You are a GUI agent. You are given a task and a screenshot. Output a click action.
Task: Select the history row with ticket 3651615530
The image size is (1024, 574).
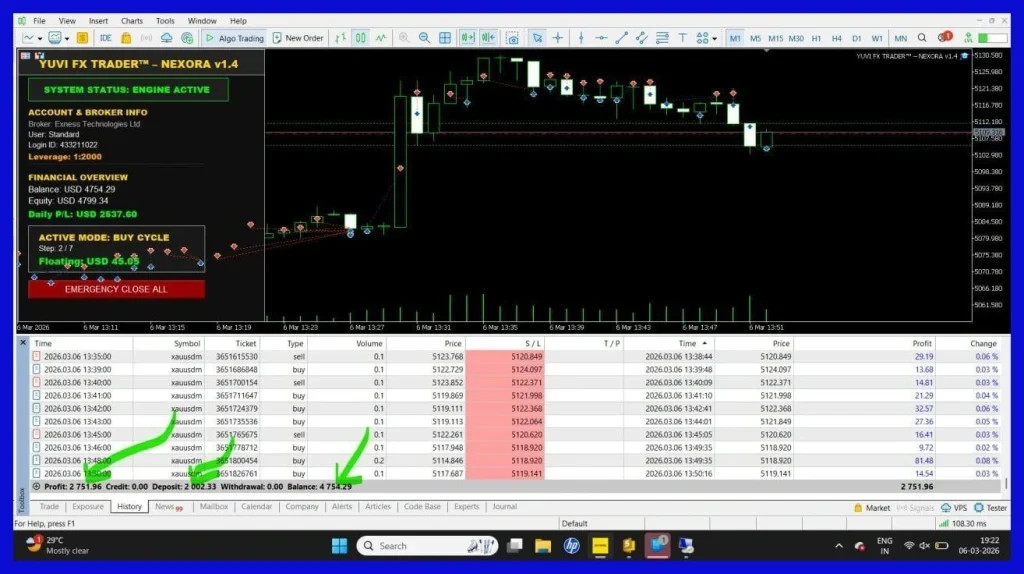tap(516, 357)
